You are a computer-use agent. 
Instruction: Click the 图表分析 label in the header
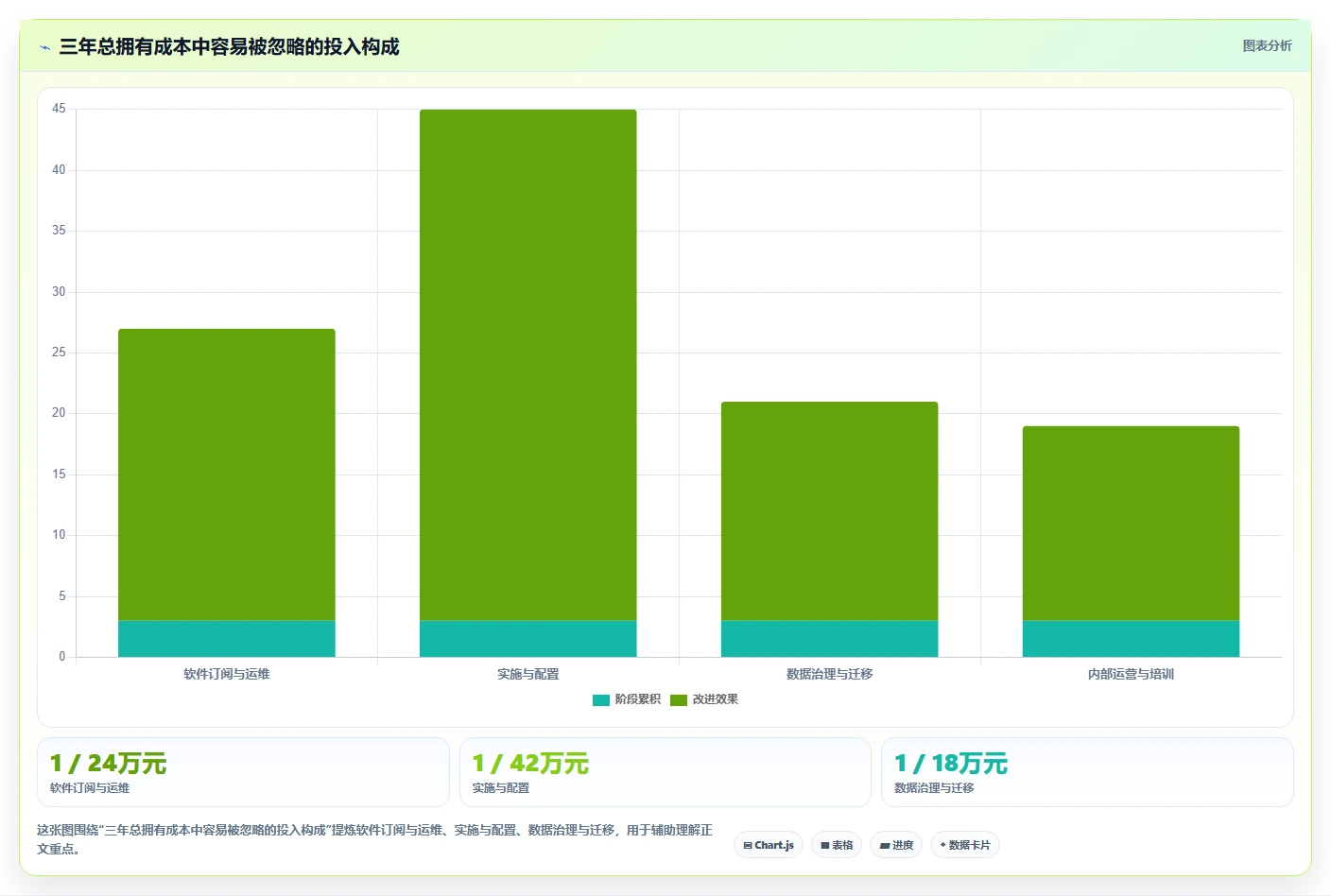click(x=1267, y=45)
